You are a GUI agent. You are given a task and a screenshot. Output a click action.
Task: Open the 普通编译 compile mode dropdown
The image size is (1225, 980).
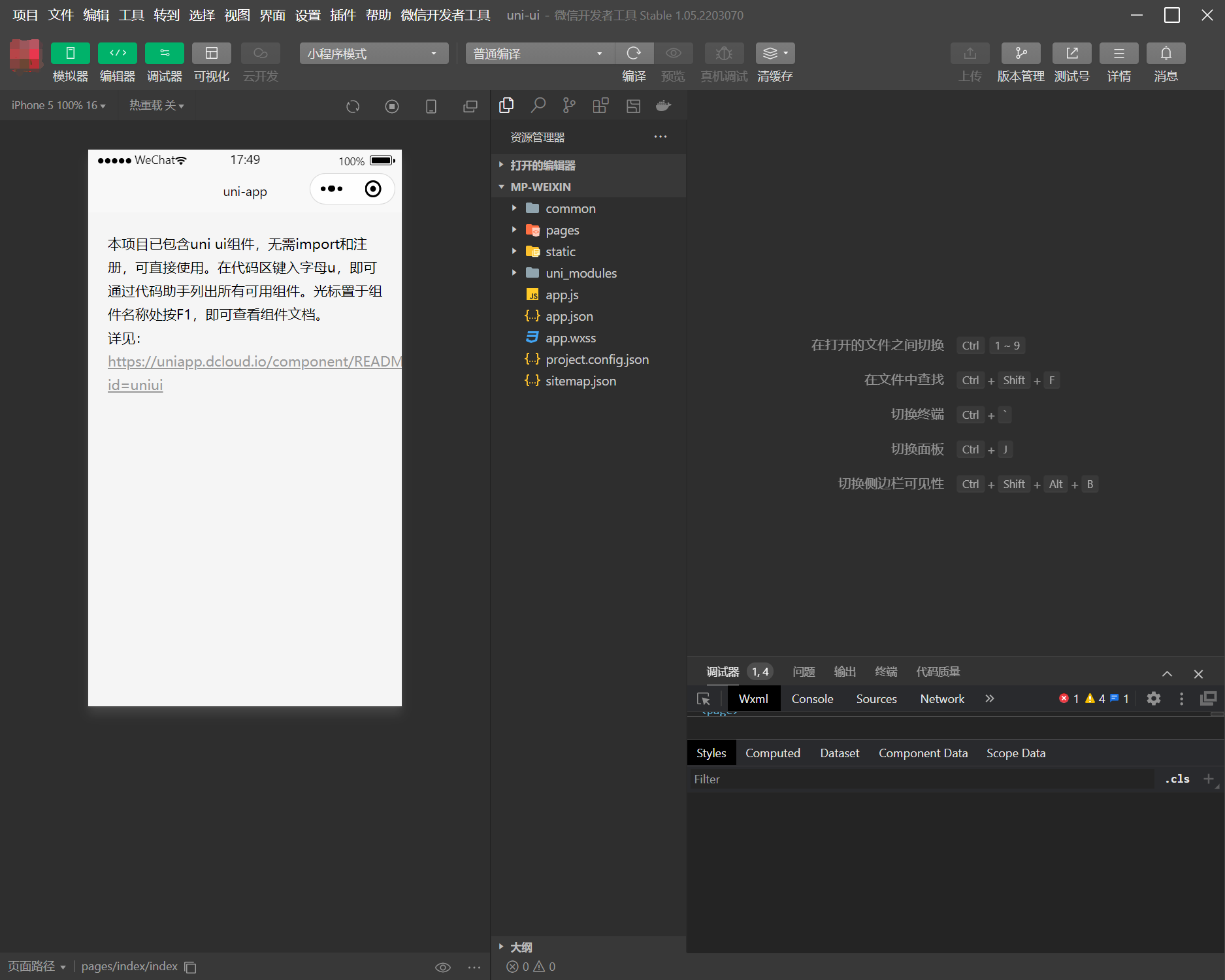pos(540,54)
